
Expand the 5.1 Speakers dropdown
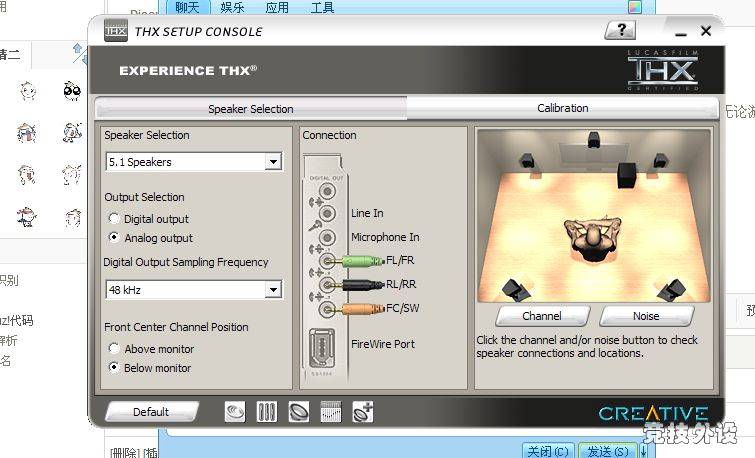273,162
